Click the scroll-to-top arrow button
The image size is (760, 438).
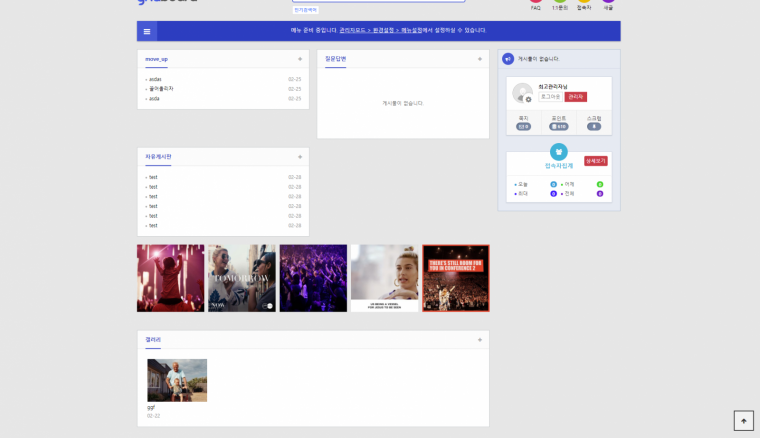[x=743, y=421]
